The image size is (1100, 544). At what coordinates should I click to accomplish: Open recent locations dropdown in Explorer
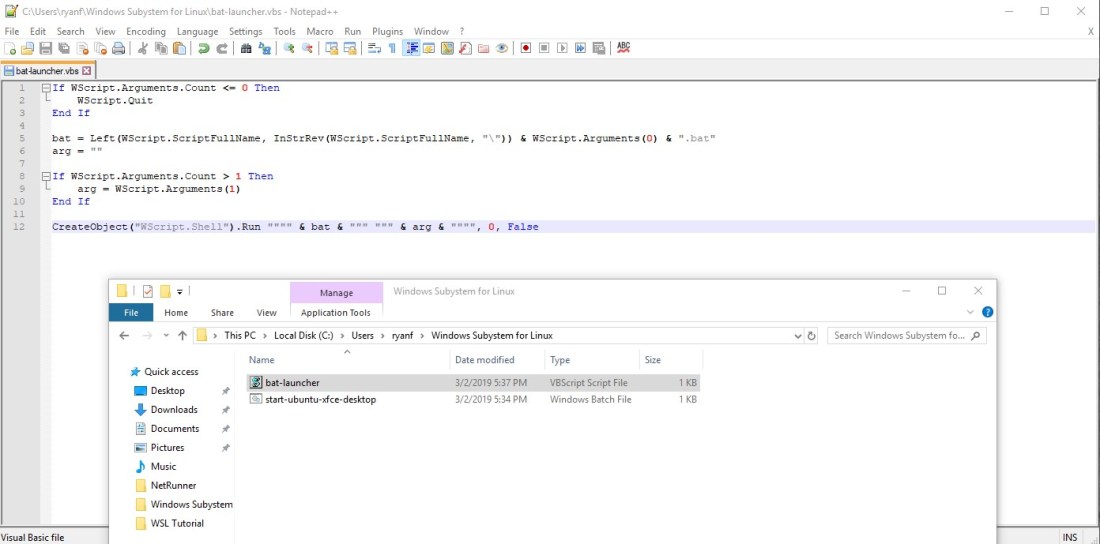click(x=166, y=336)
